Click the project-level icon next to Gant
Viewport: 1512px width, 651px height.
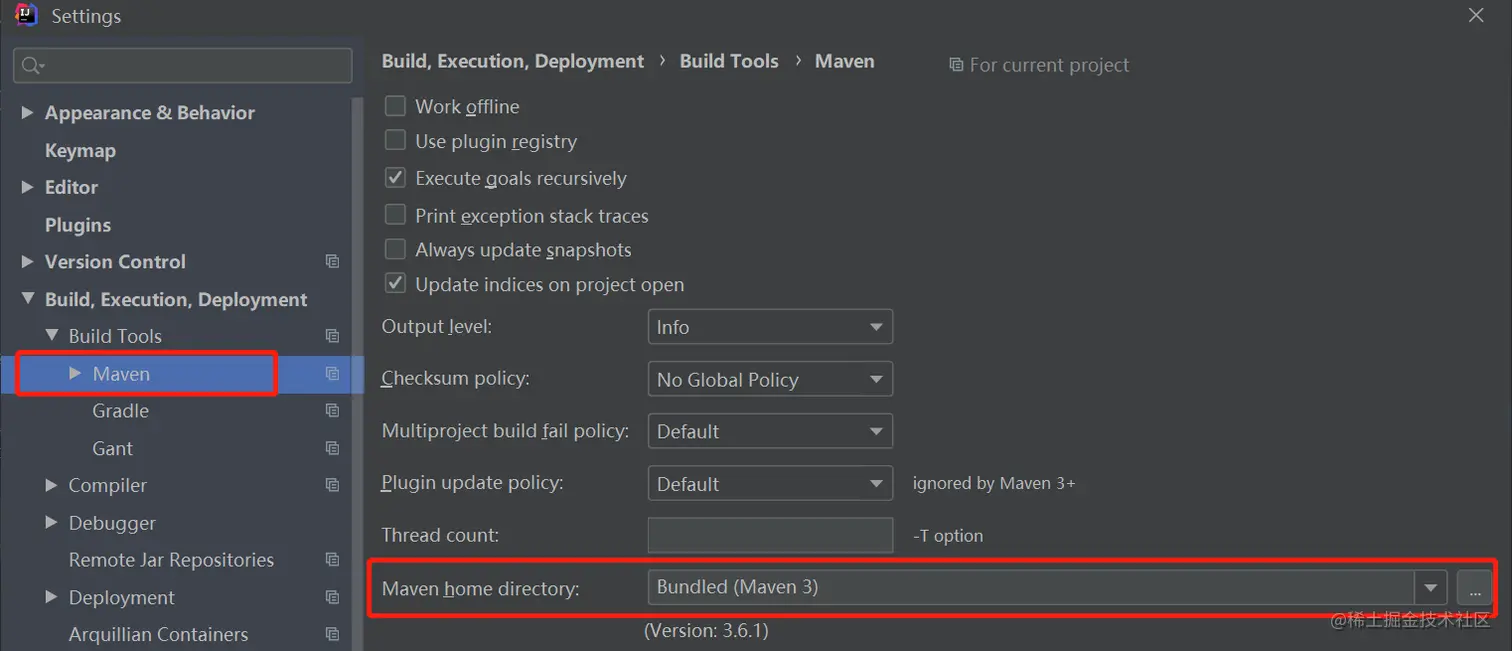tap(332, 449)
